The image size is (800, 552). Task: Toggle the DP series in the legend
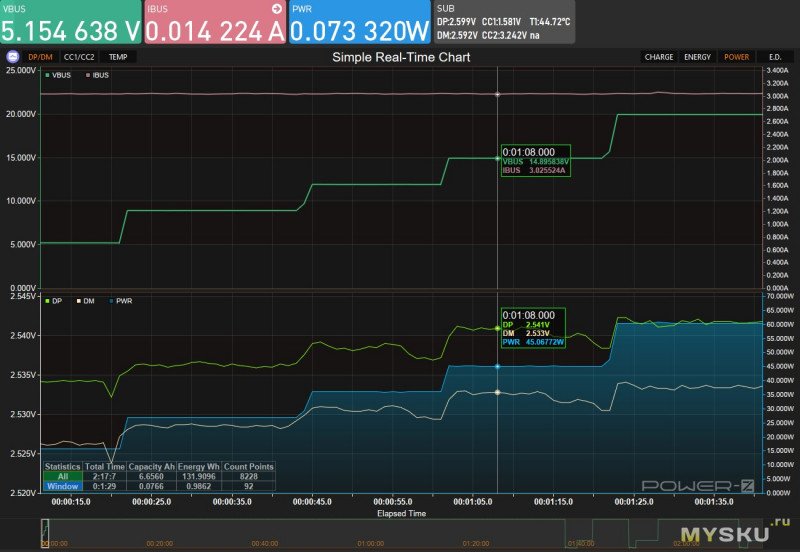(54, 301)
